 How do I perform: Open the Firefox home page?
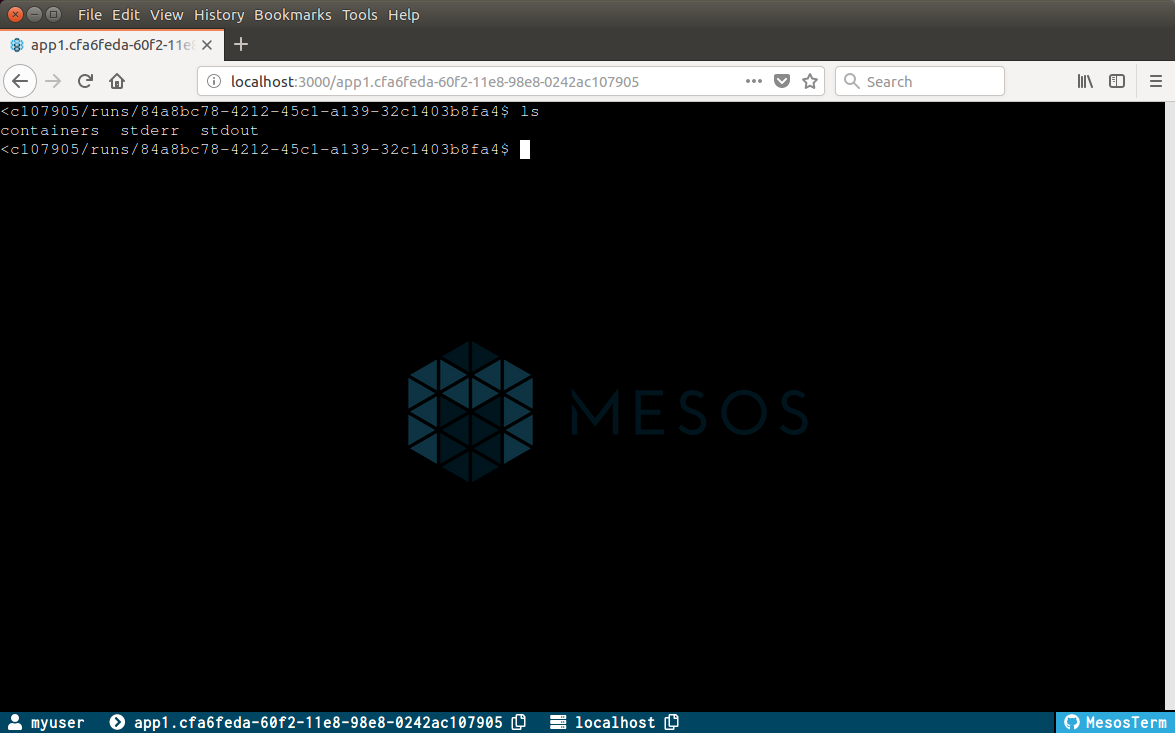pos(117,81)
